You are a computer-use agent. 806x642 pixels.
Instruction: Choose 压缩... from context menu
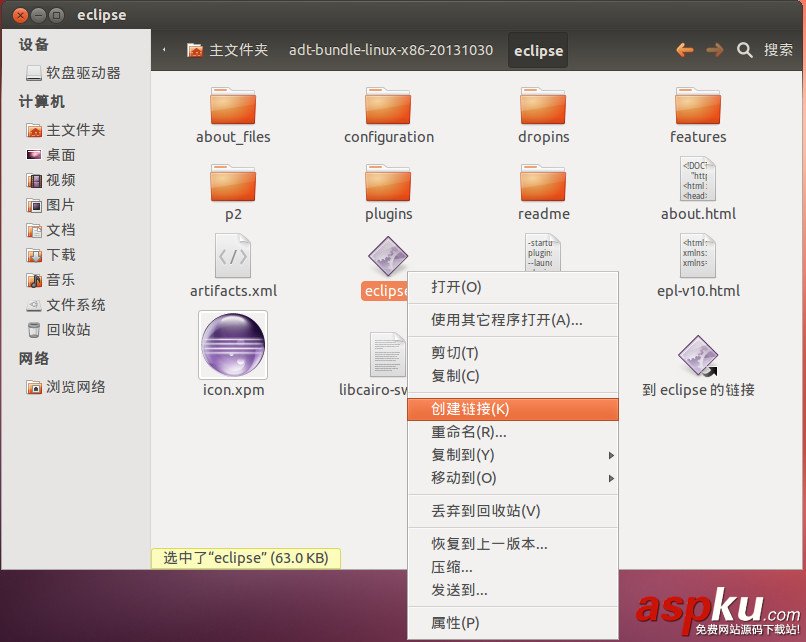(x=513, y=567)
